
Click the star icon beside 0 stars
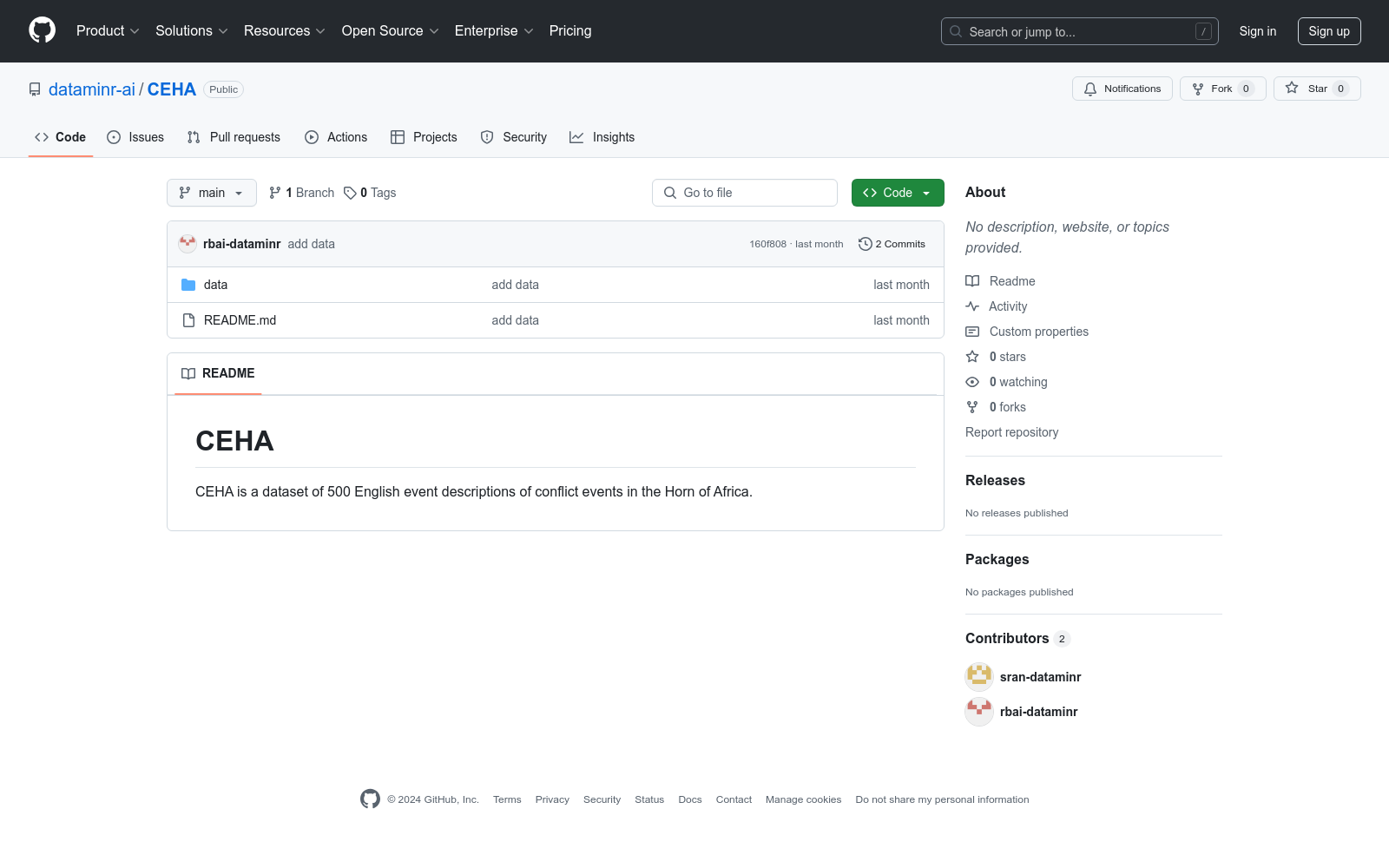coord(972,357)
